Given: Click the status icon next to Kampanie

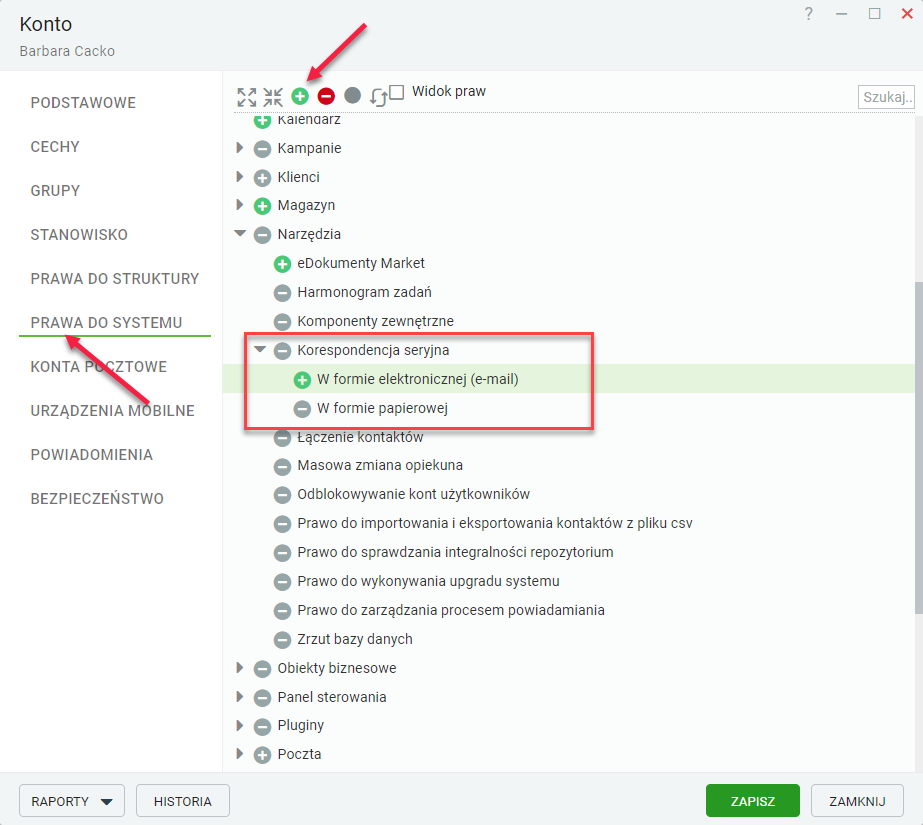Looking at the screenshot, I should pos(263,149).
